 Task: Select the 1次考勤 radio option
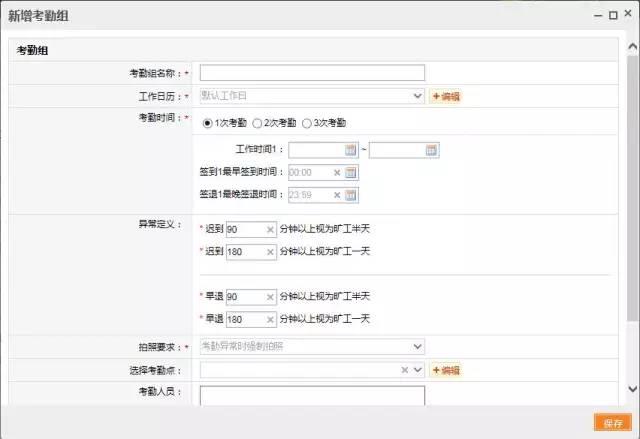coord(207,123)
